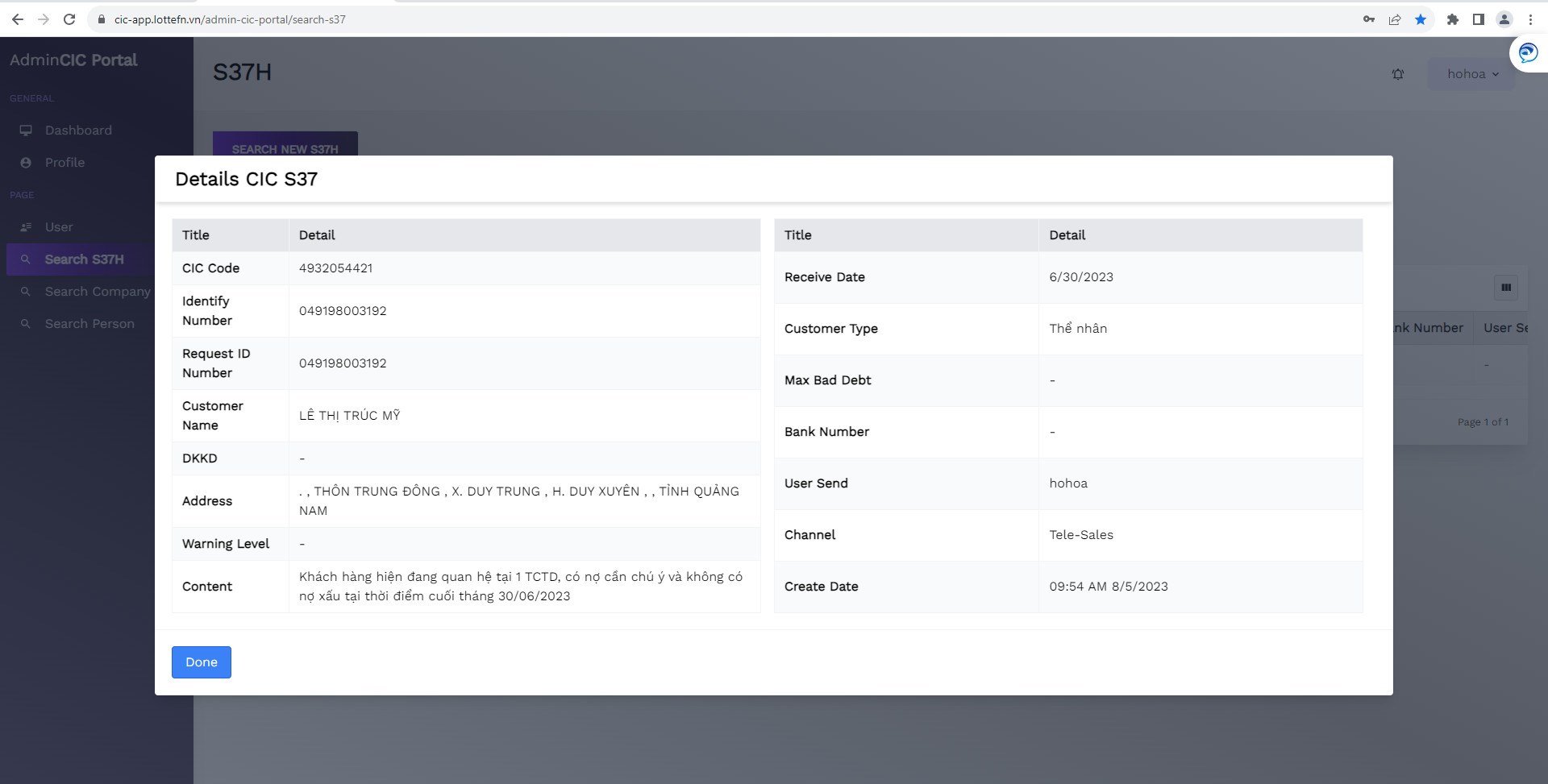Click the password key icon in address bar
Image resolution: width=1548 pixels, height=784 pixels.
pyautogui.click(x=1369, y=19)
